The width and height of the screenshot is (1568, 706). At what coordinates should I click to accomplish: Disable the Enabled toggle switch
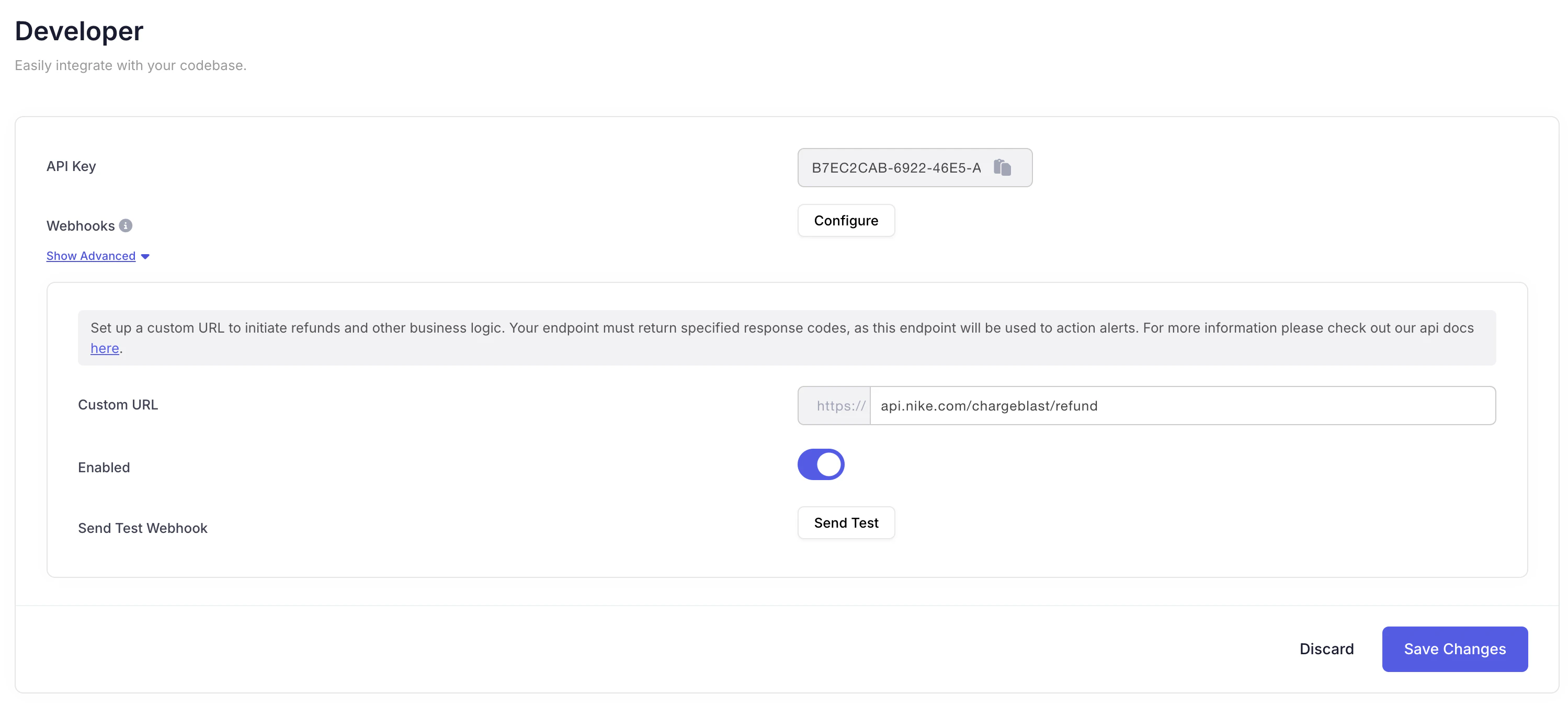(821, 465)
